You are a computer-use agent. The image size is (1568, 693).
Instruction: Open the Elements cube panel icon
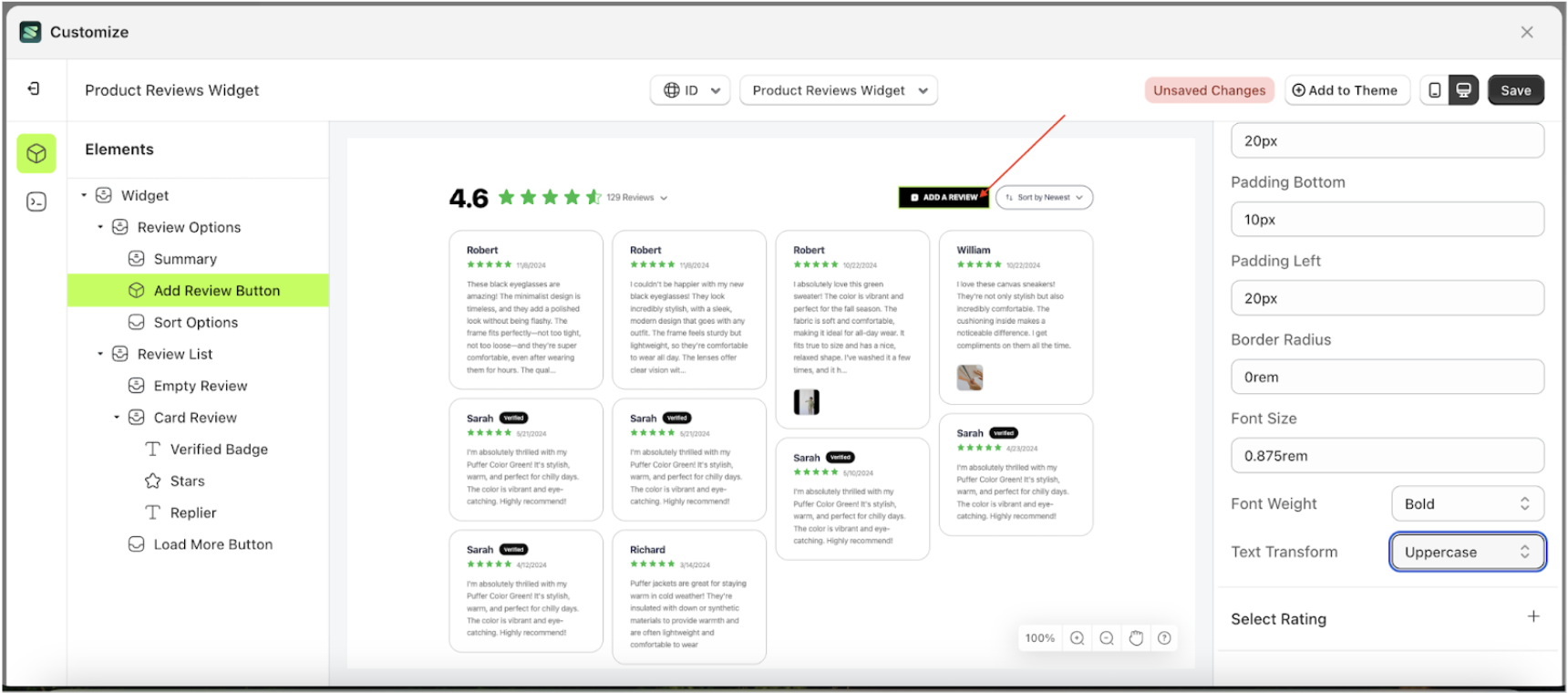coord(36,153)
